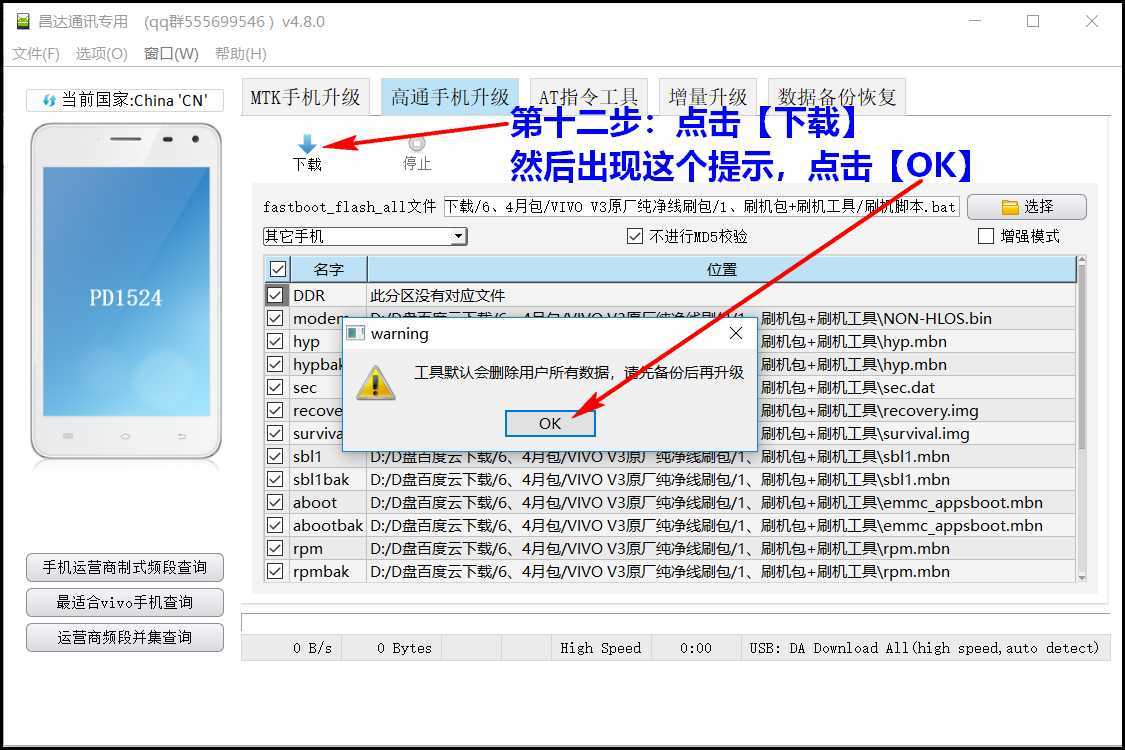Click 运营商频段并集查询 button
Screen dimensions: 1125x750
(x=124, y=637)
